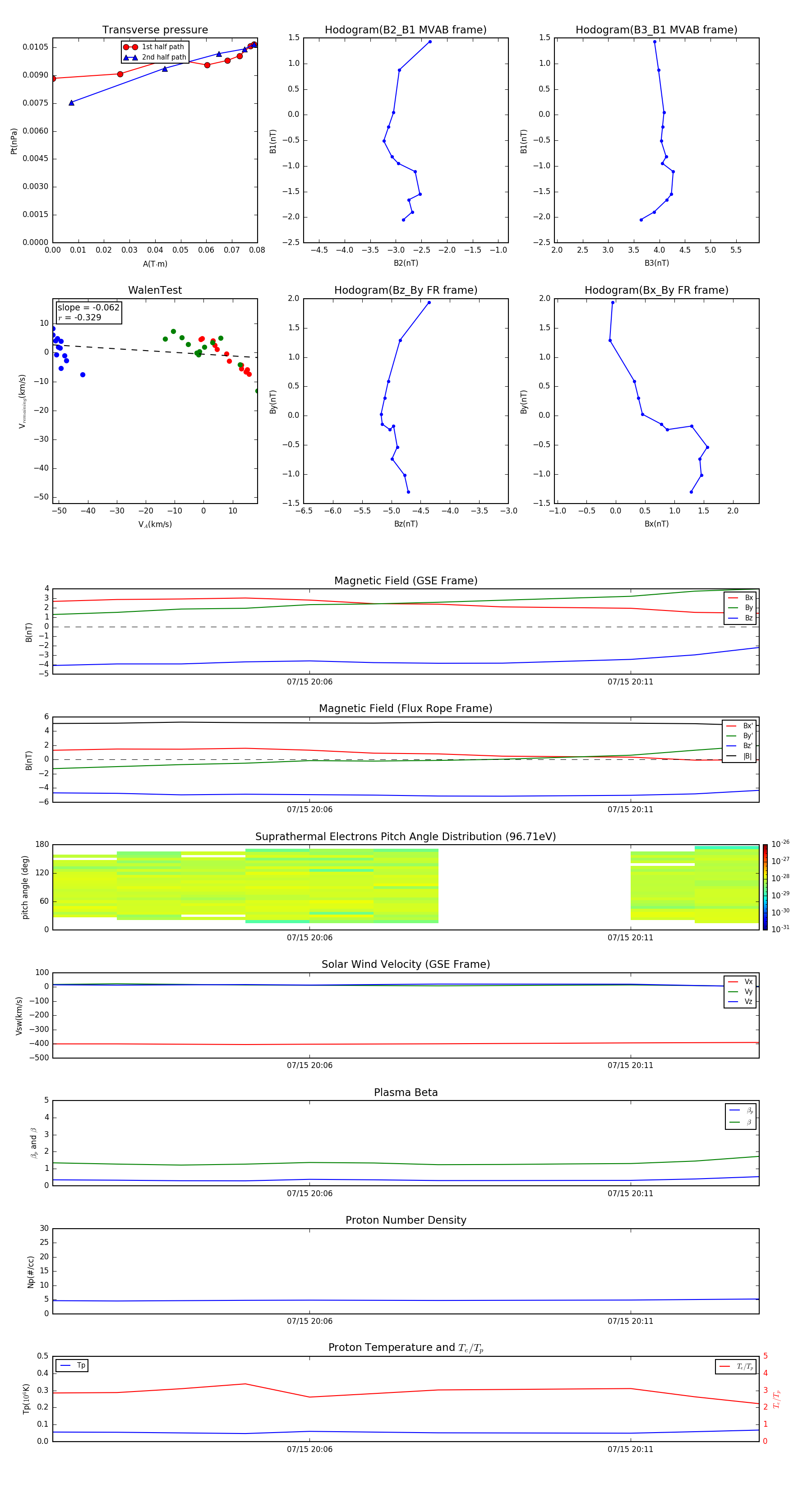Click the 'B2(nT)' x-axis label
812x1489 pixels.
click(406, 263)
